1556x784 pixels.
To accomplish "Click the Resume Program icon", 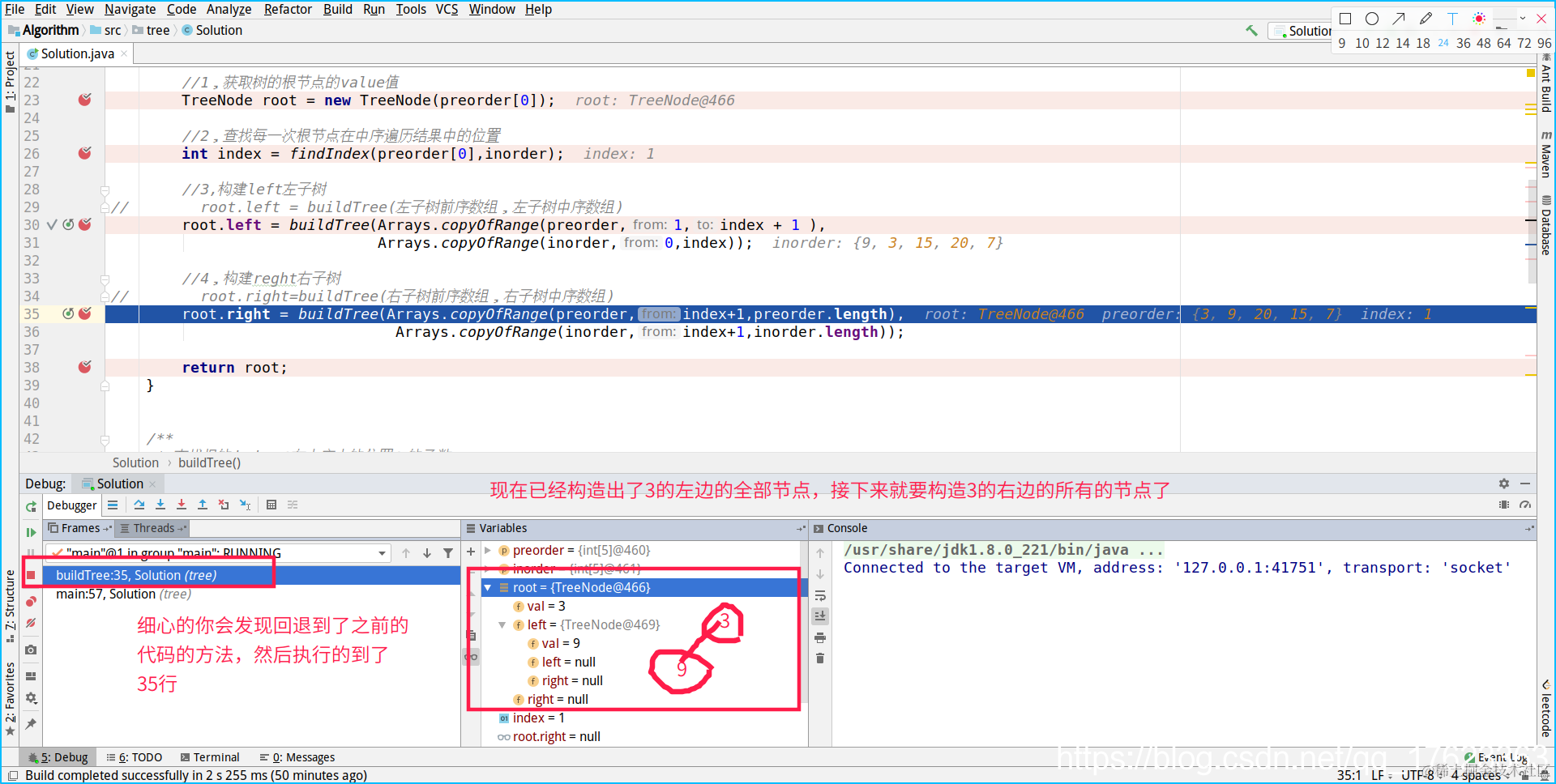I will [x=31, y=532].
